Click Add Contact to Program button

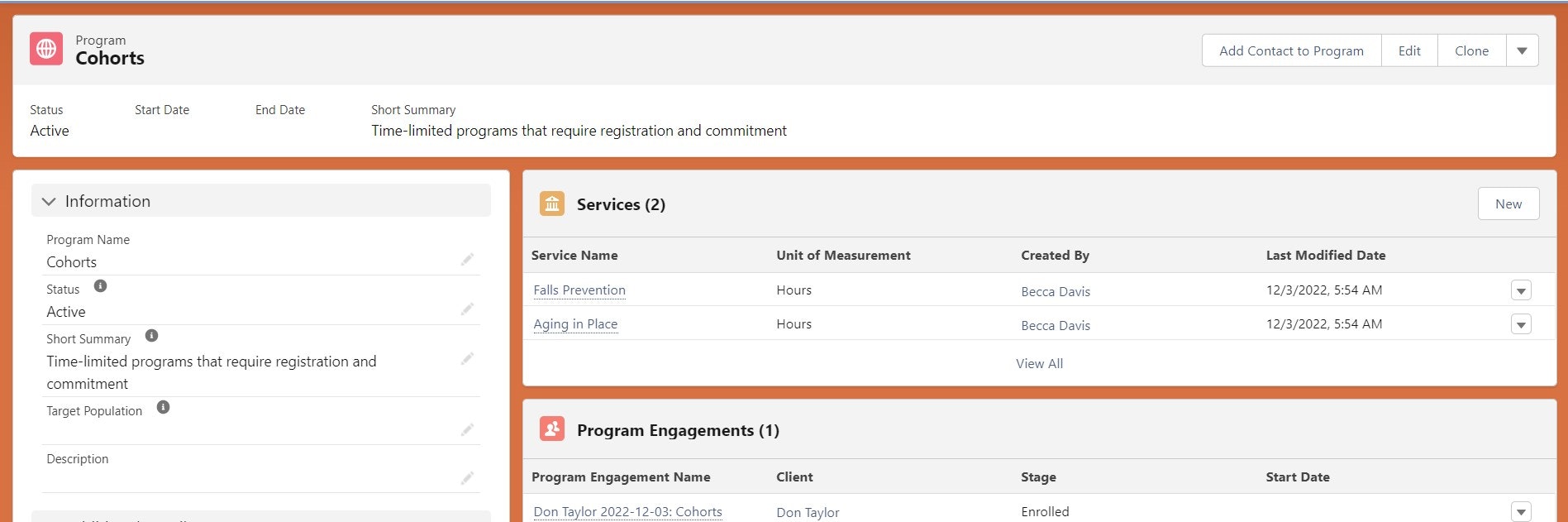click(1291, 50)
